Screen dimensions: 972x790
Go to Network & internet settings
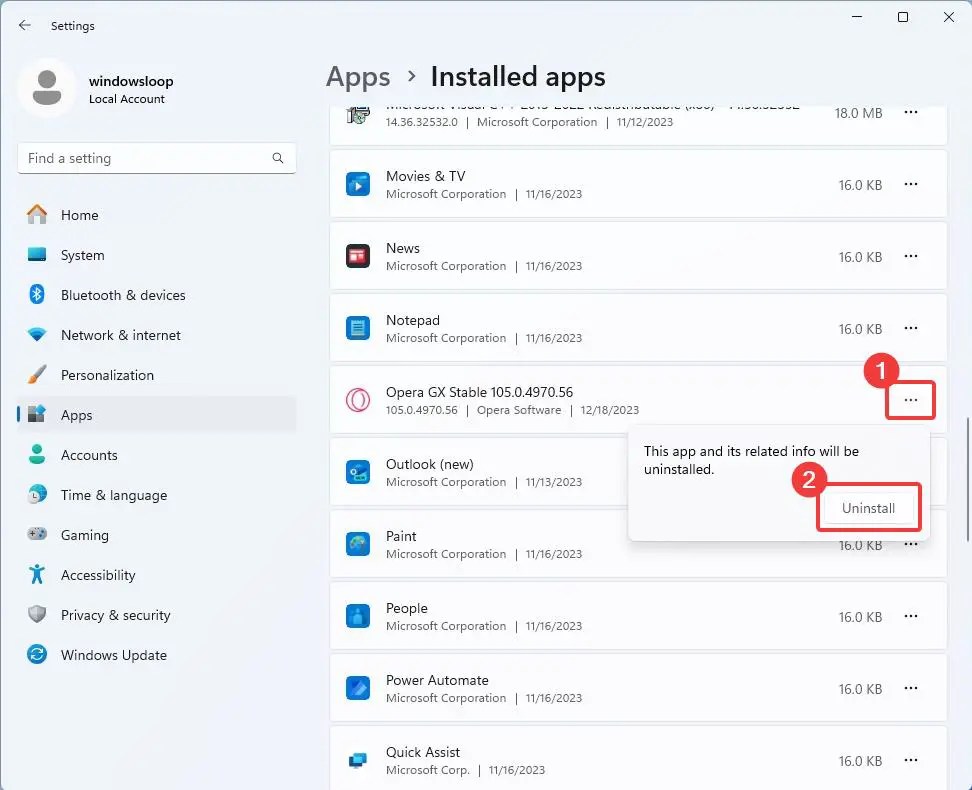157,335
